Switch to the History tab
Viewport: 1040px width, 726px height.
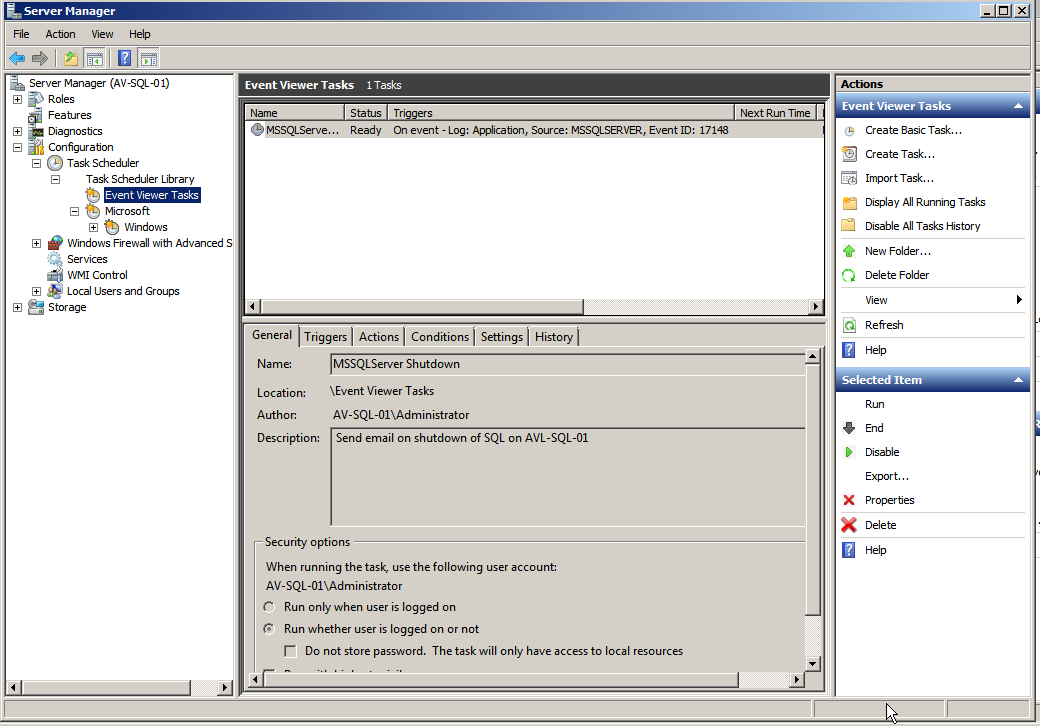(x=554, y=337)
